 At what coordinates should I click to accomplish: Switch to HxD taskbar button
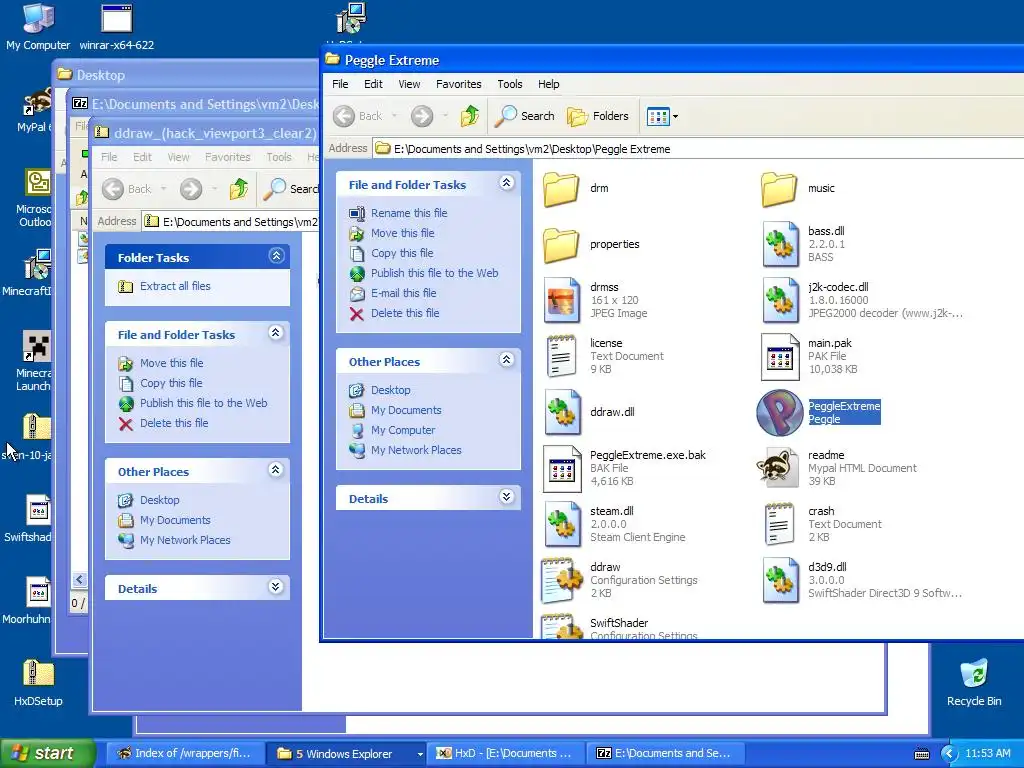click(506, 753)
